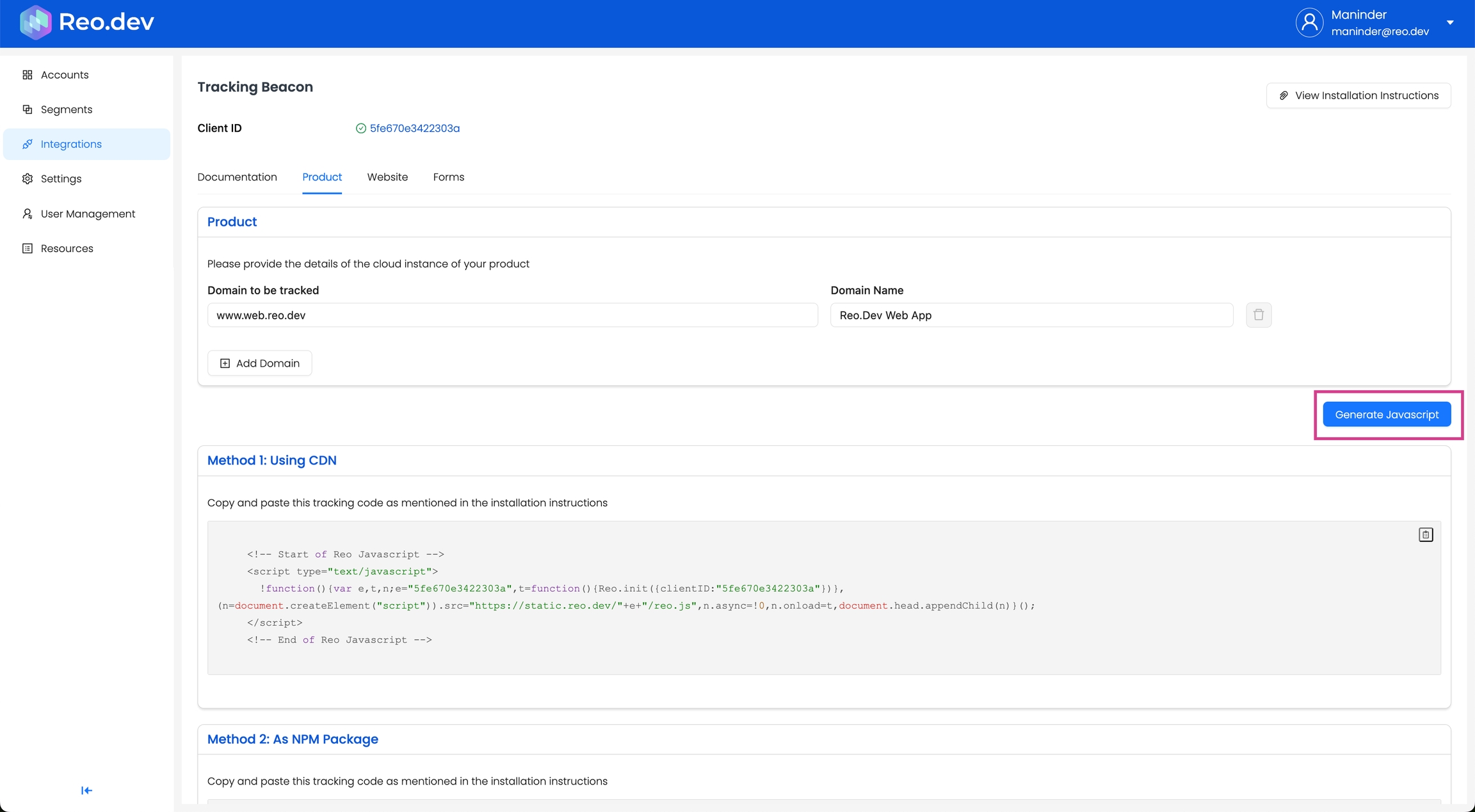Copy the CDN tracking code with clipboard icon
This screenshot has width=1475, height=812.
(x=1425, y=534)
